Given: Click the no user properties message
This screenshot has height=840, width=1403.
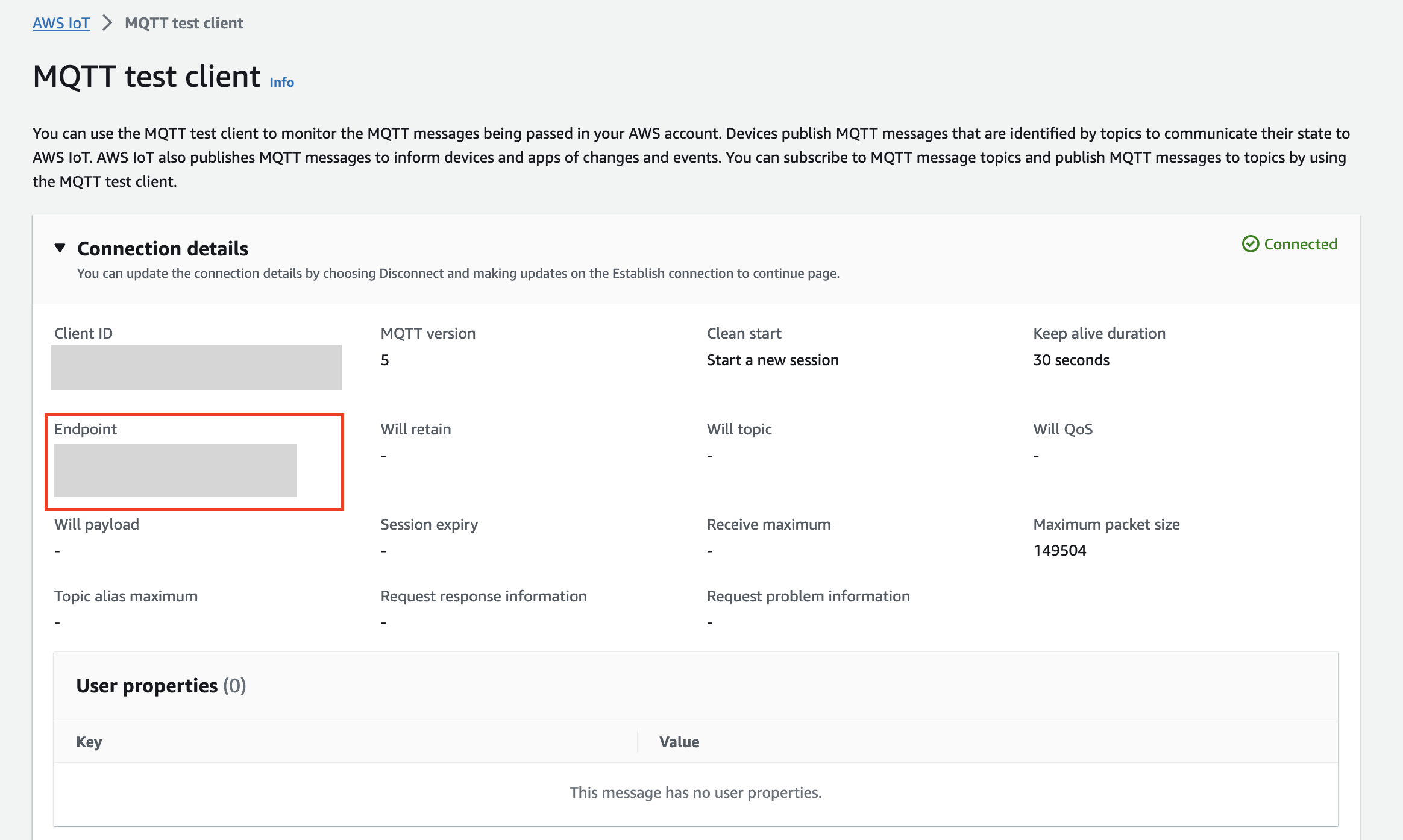Looking at the screenshot, I should (x=695, y=792).
